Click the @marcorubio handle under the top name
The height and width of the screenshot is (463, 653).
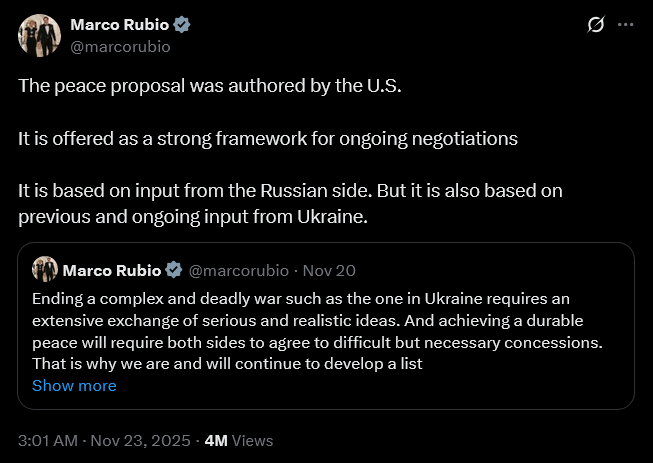(x=120, y=45)
